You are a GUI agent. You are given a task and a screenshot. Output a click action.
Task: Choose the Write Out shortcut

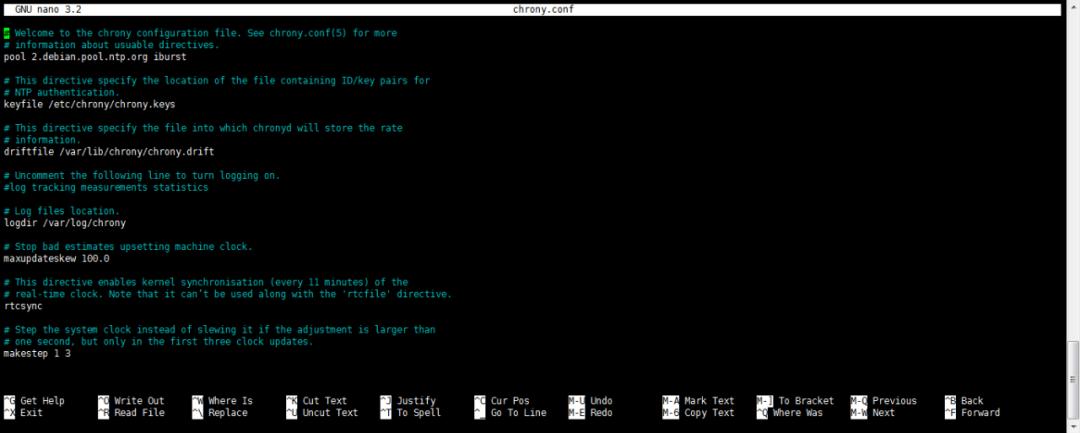(x=132, y=401)
